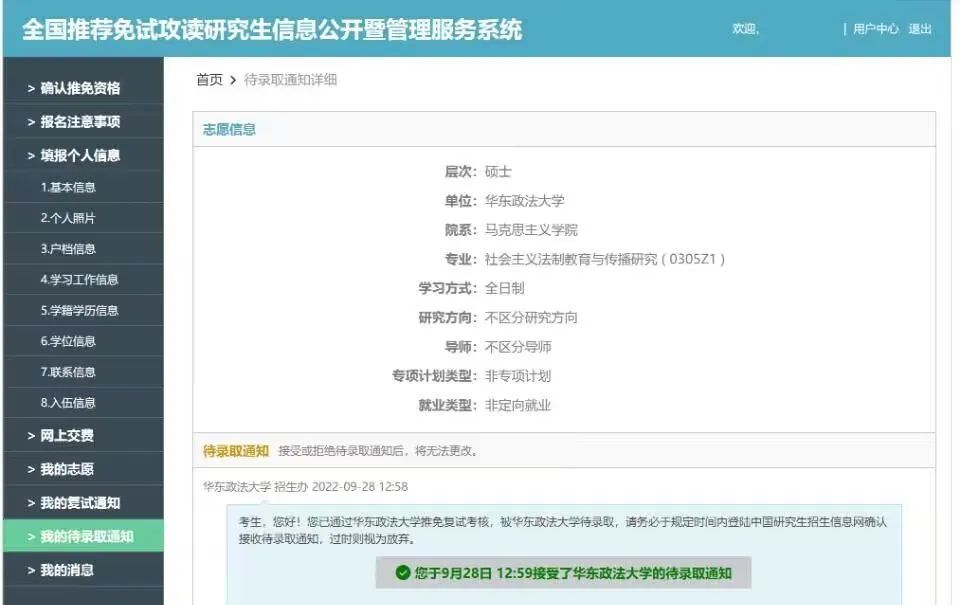Open 3.户档信息 submenu item
This screenshot has width=960, height=605.
click(68, 249)
